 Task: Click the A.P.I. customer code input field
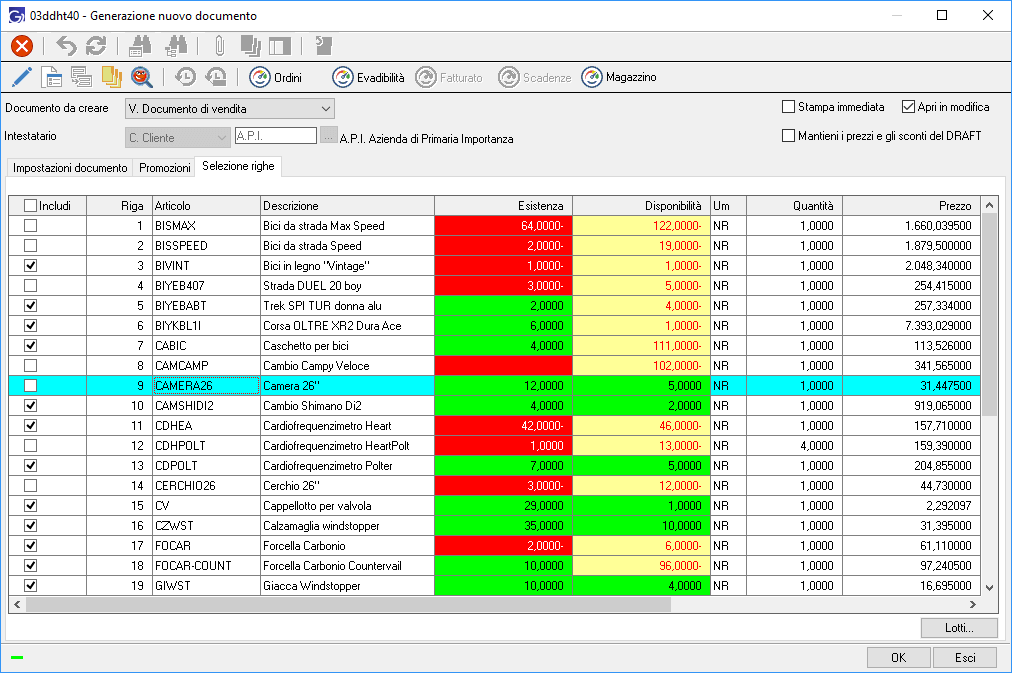(x=276, y=136)
